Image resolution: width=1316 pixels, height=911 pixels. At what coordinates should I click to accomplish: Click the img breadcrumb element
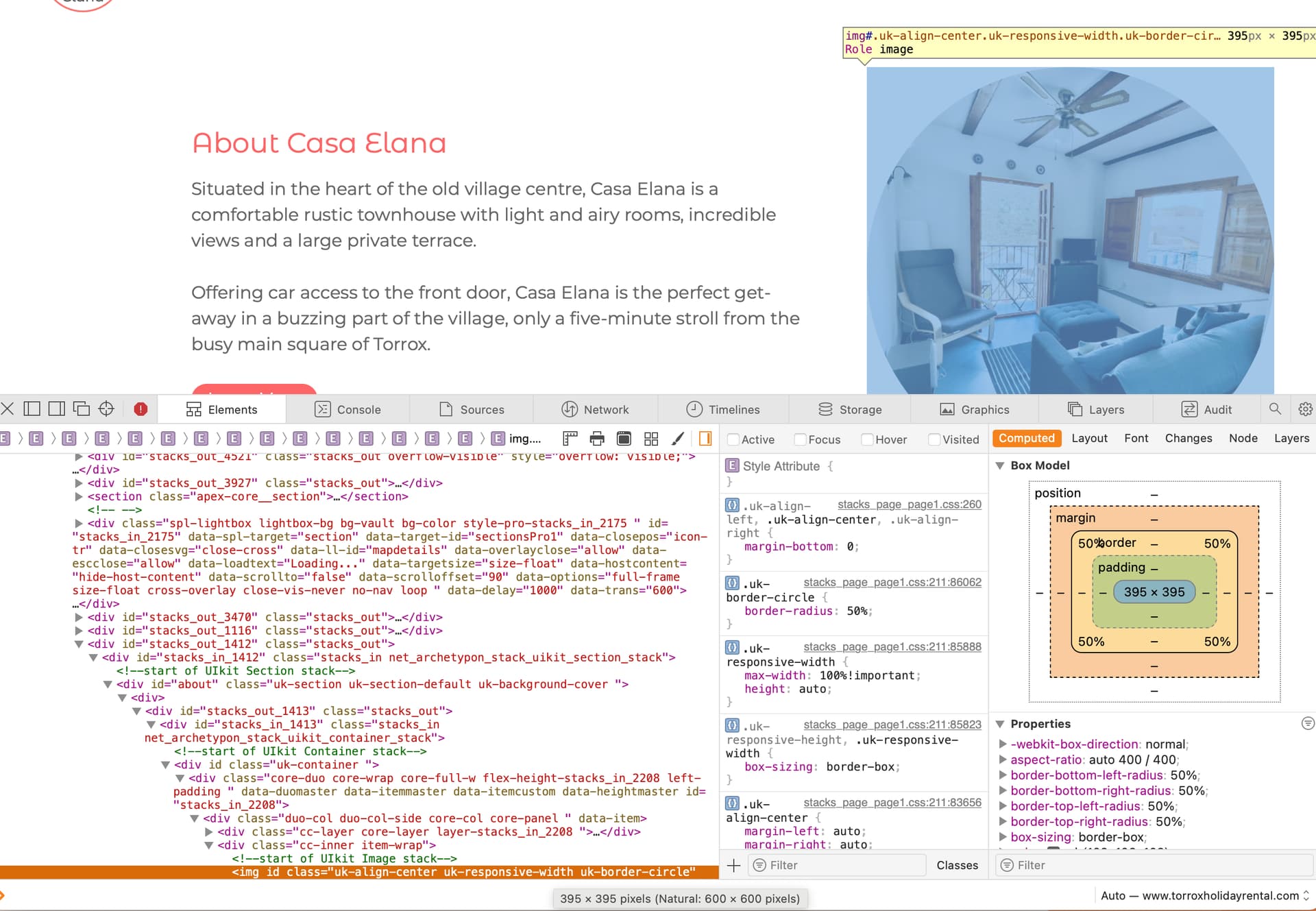[517, 439]
